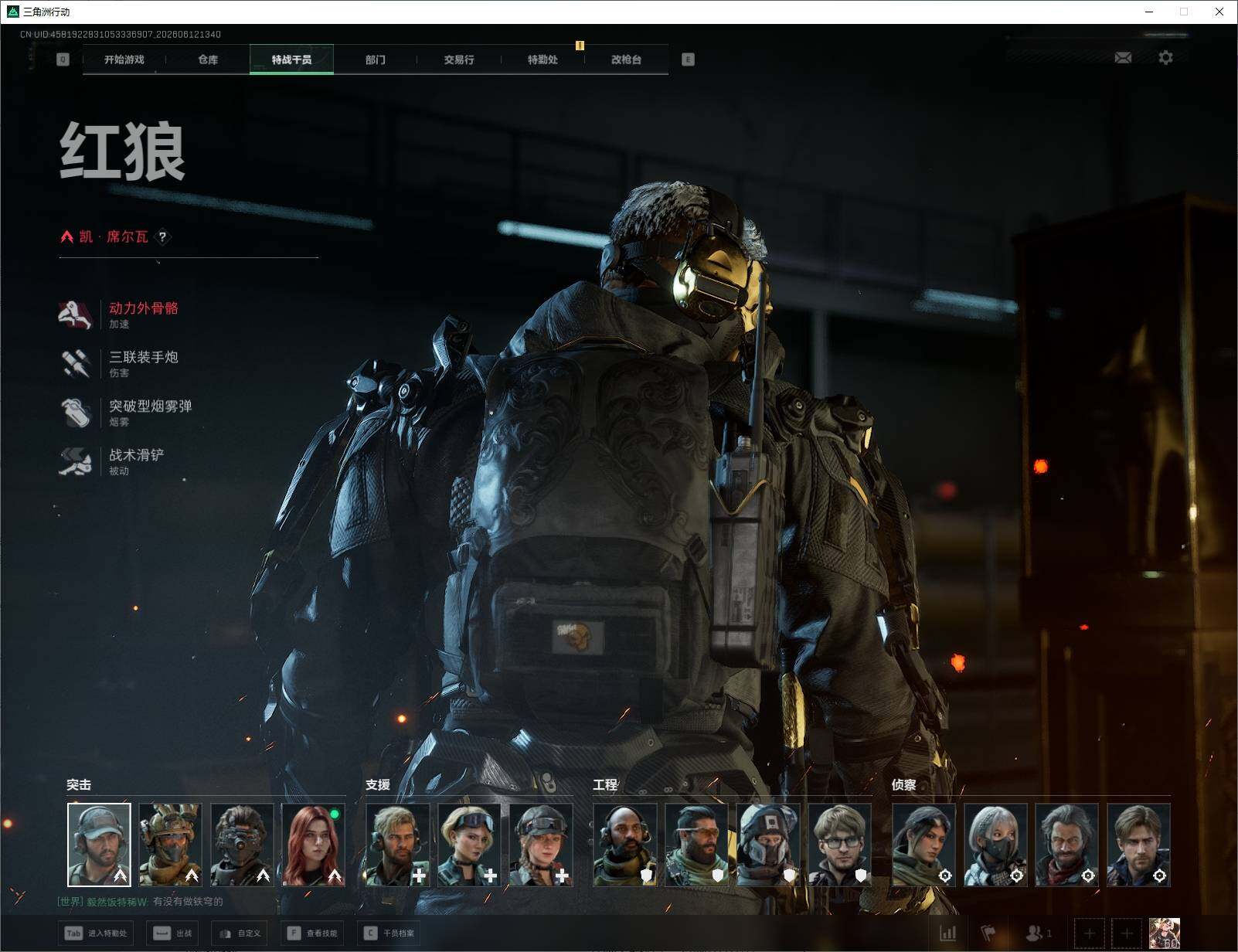The width and height of the screenshot is (1238, 952).
Task: Select the red-haired woman operator in 突击
Action: (313, 845)
